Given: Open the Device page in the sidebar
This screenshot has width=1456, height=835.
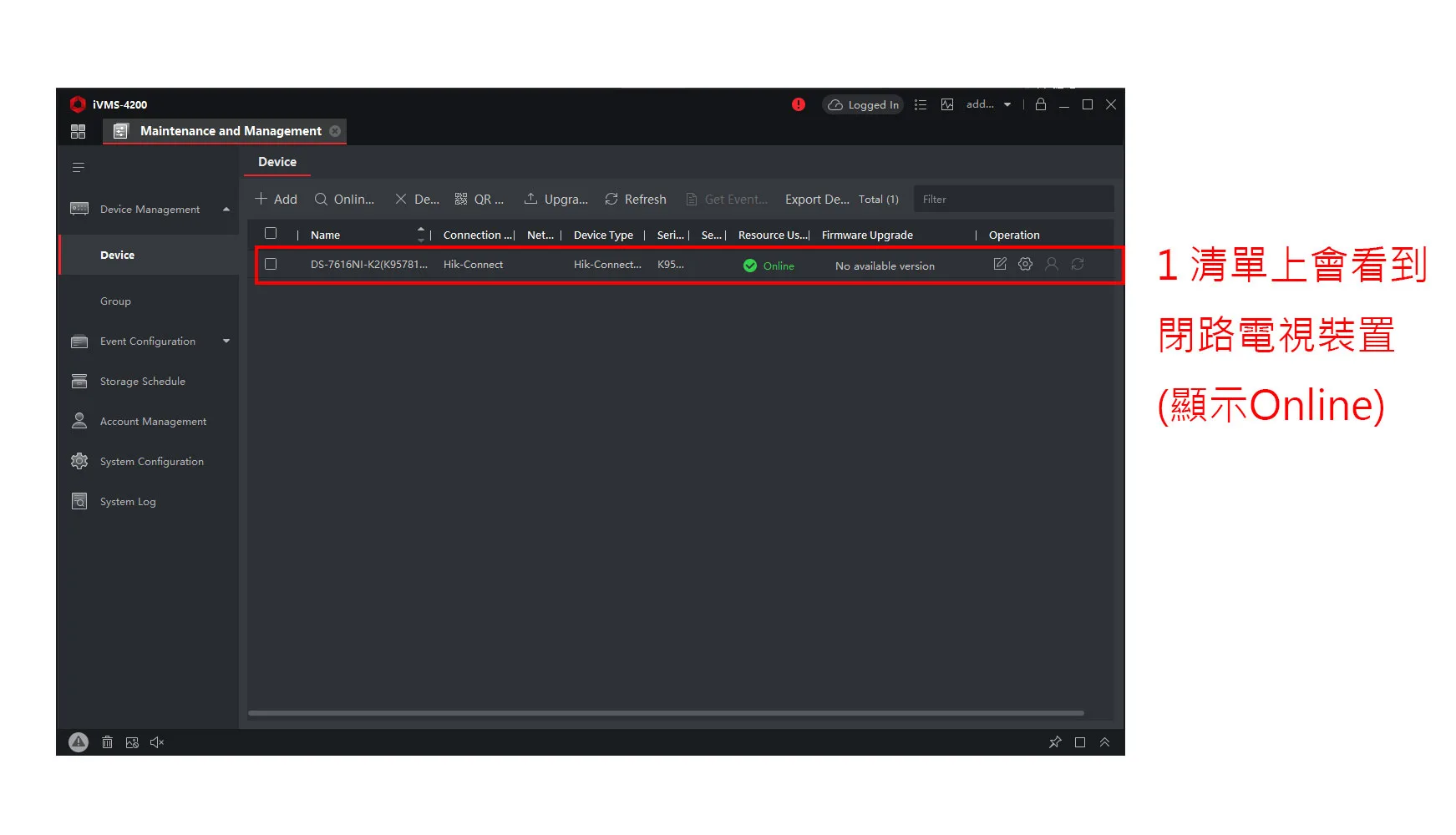Looking at the screenshot, I should pos(149,255).
